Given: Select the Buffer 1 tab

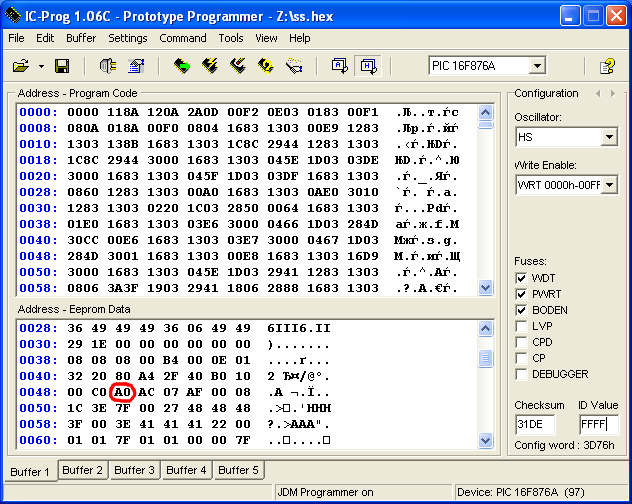Looking at the screenshot, I should point(30,471).
